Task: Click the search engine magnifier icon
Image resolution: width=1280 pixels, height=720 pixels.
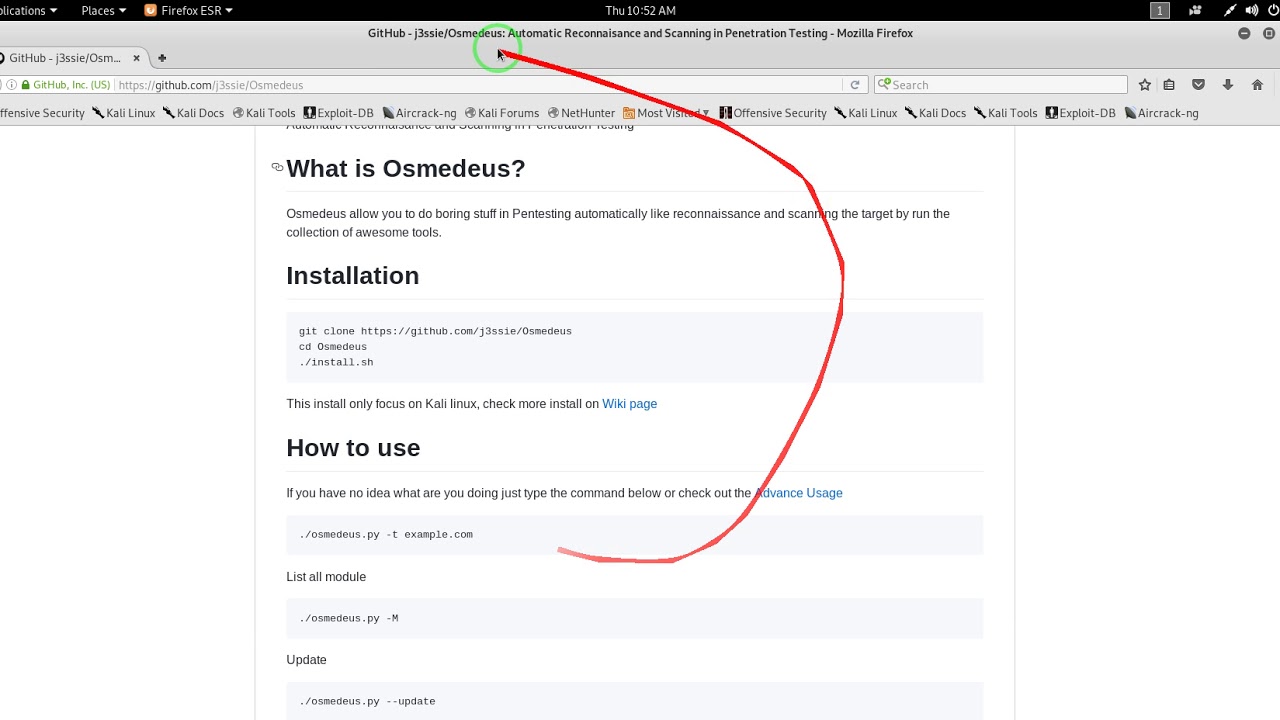Action: click(884, 85)
